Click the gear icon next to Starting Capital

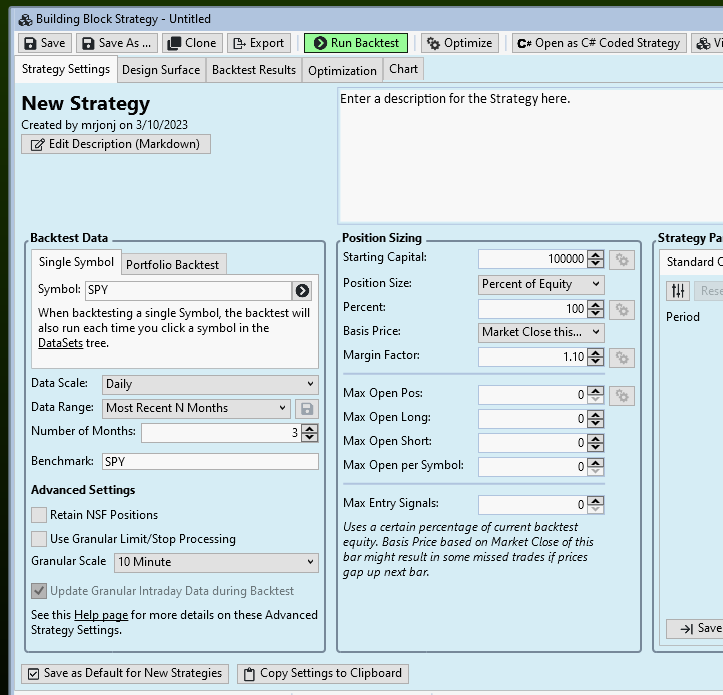coord(622,259)
